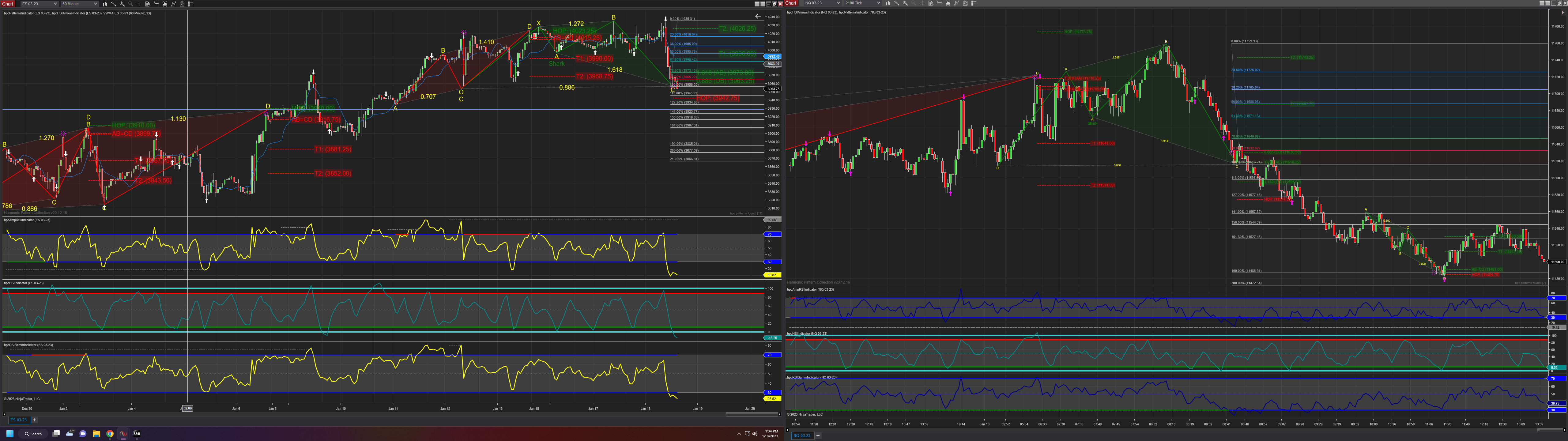Select the Drawing Tools pencil in ES chart

click(x=114, y=4)
